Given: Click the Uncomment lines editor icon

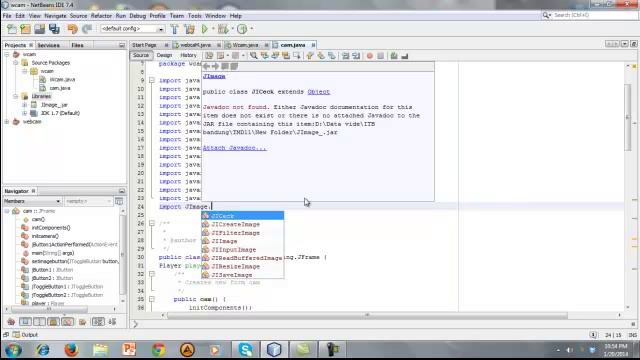Looking at the screenshot, I should pyautogui.click(x=404, y=56).
